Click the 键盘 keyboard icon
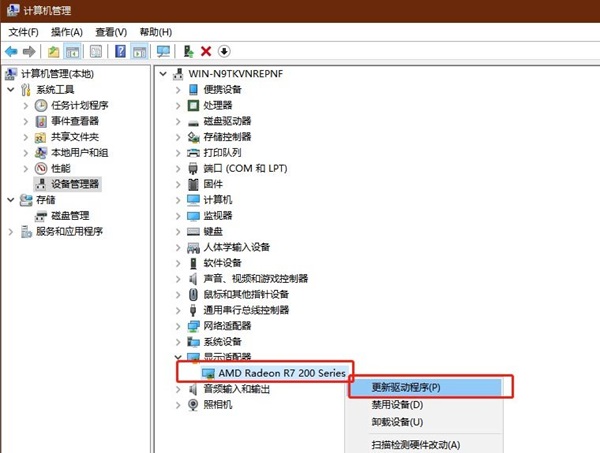The height and width of the screenshot is (453, 600). [x=193, y=231]
